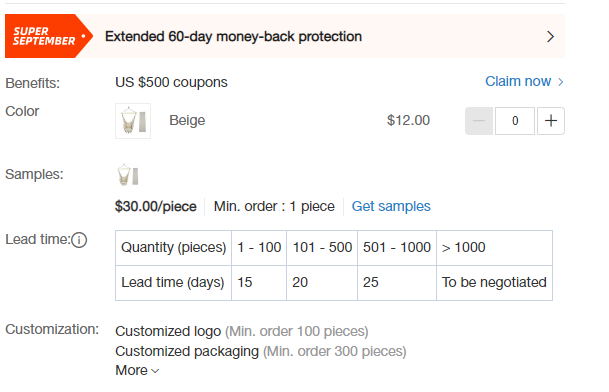Screen dimensions: 609x392
Task: Click the Super September badge icon
Action: coord(49,36)
